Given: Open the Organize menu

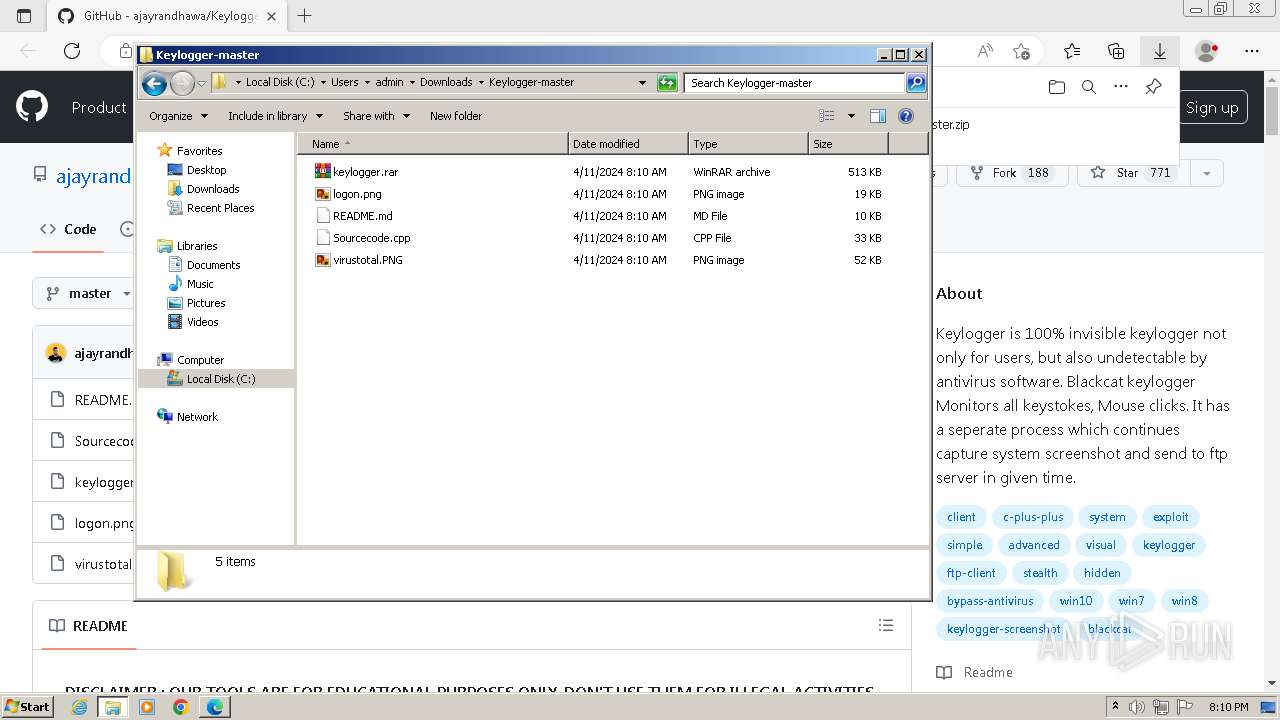Looking at the screenshot, I should tap(178, 116).
